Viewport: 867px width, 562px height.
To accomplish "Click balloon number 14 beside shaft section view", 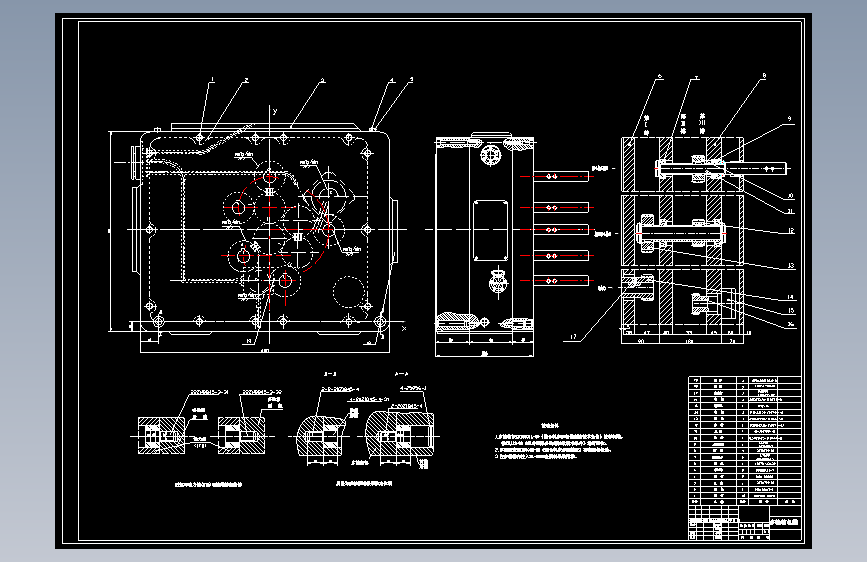I will tap(791, 297).
